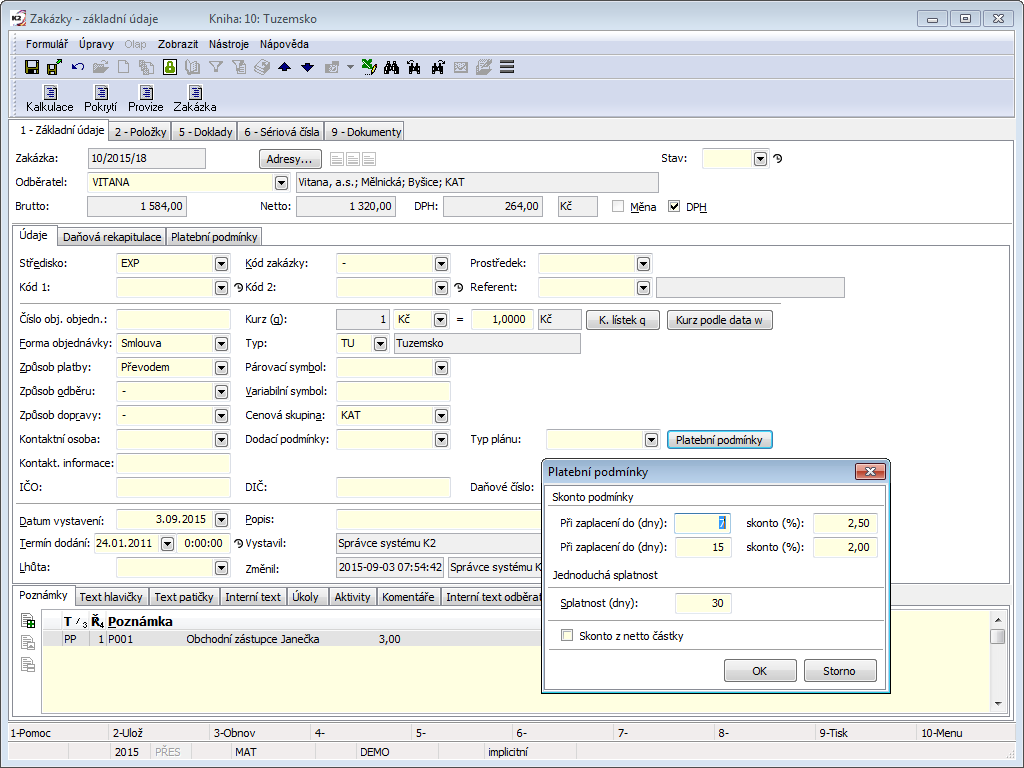Image resolution: width=1024 pixels, height=768 pixels.
Task: Expand the Cenová skupina dropdown
Action: pyautogui.click(x=441, y=415)
